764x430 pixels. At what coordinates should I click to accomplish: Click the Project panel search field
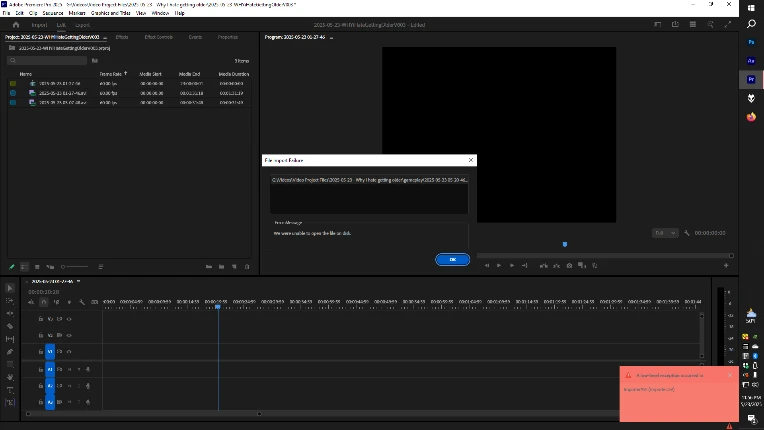(x=47, y=60)
